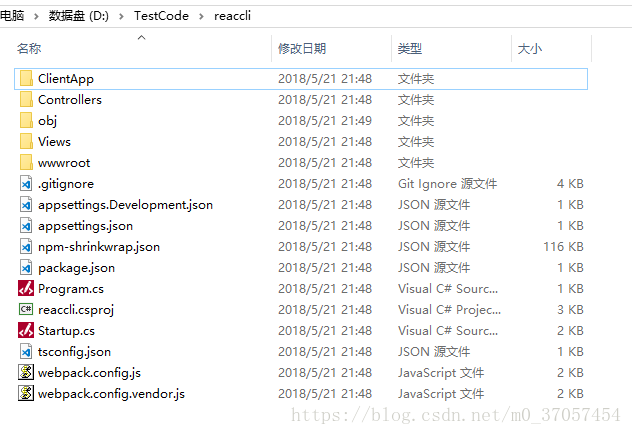
Task: Select the webpack.config.vendor.js file name
Action: 111,393
